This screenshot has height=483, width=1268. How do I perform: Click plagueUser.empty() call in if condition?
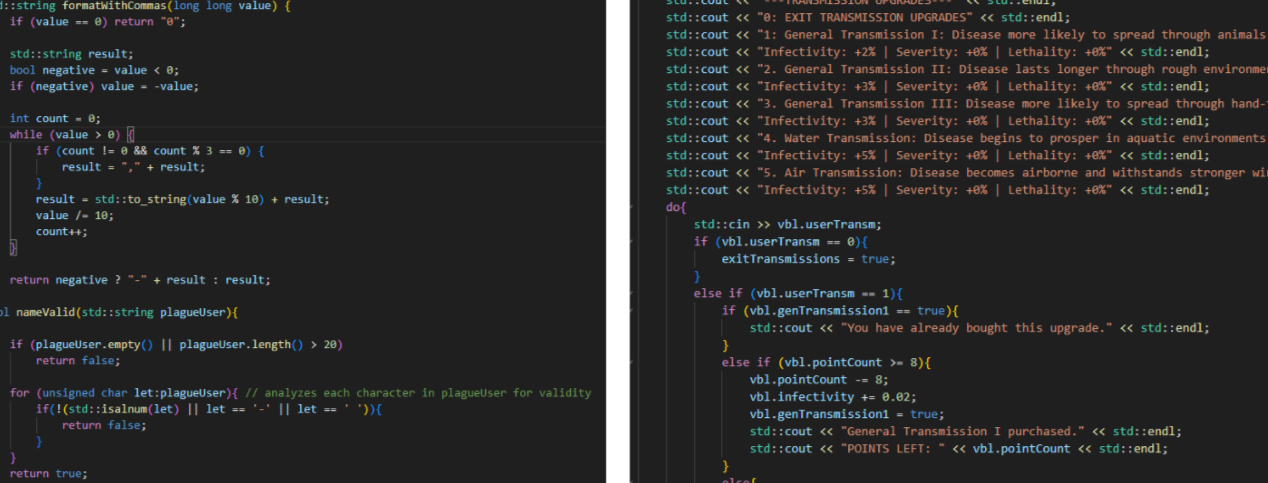pos(103,344)
